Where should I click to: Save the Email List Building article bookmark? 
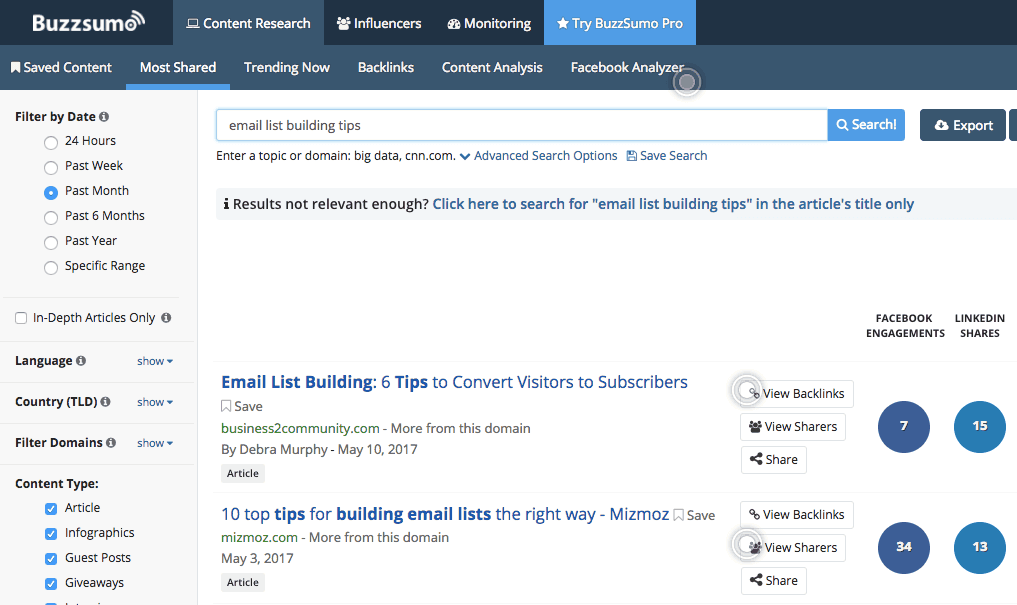click(242, 406)
